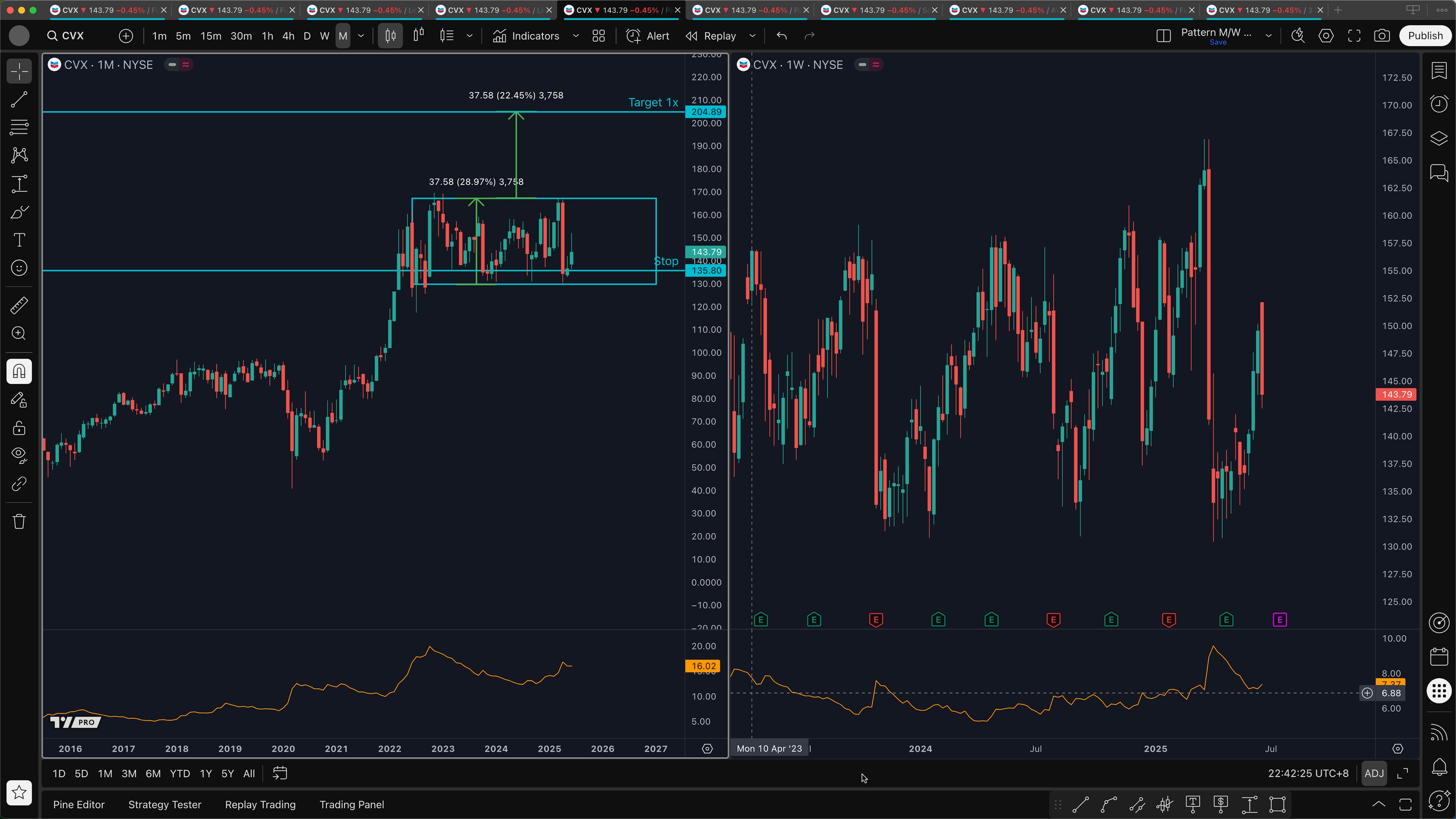Open indicator templates grid icon
1456x819 pixels.
click(599, 36)
